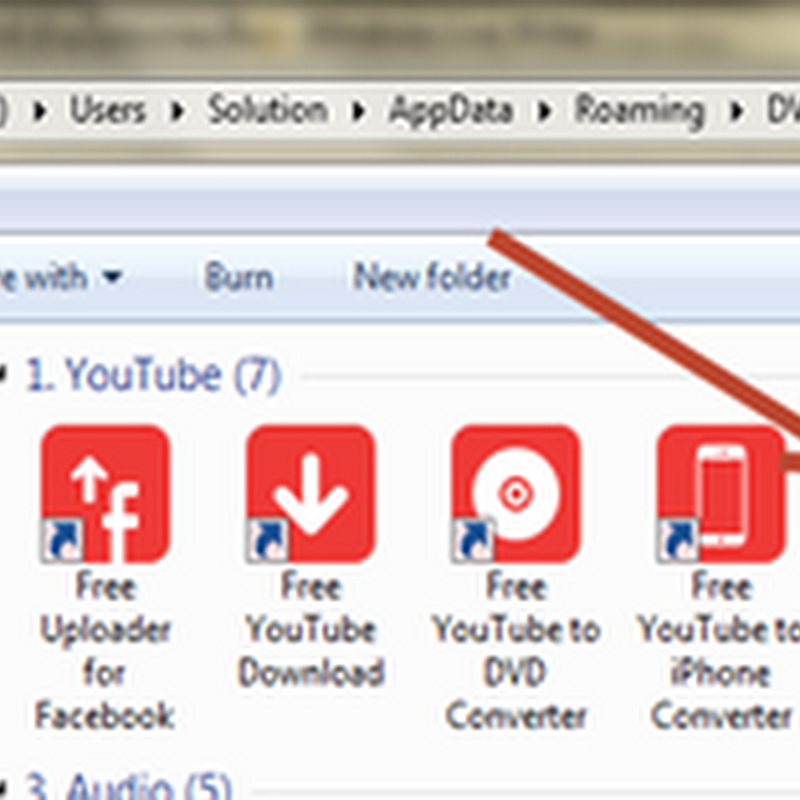This screenshot has width=800, height=800.
Task: Navigate to Solution in address bar
Action: pos(268,109)
